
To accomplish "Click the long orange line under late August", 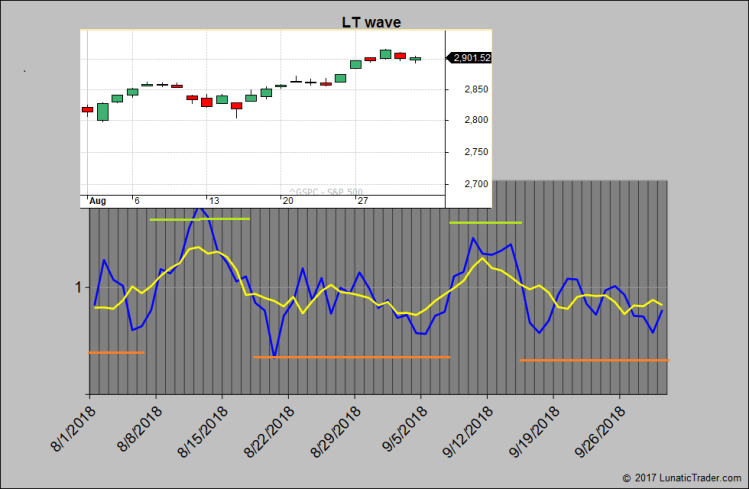I will [x=352, y=357].
